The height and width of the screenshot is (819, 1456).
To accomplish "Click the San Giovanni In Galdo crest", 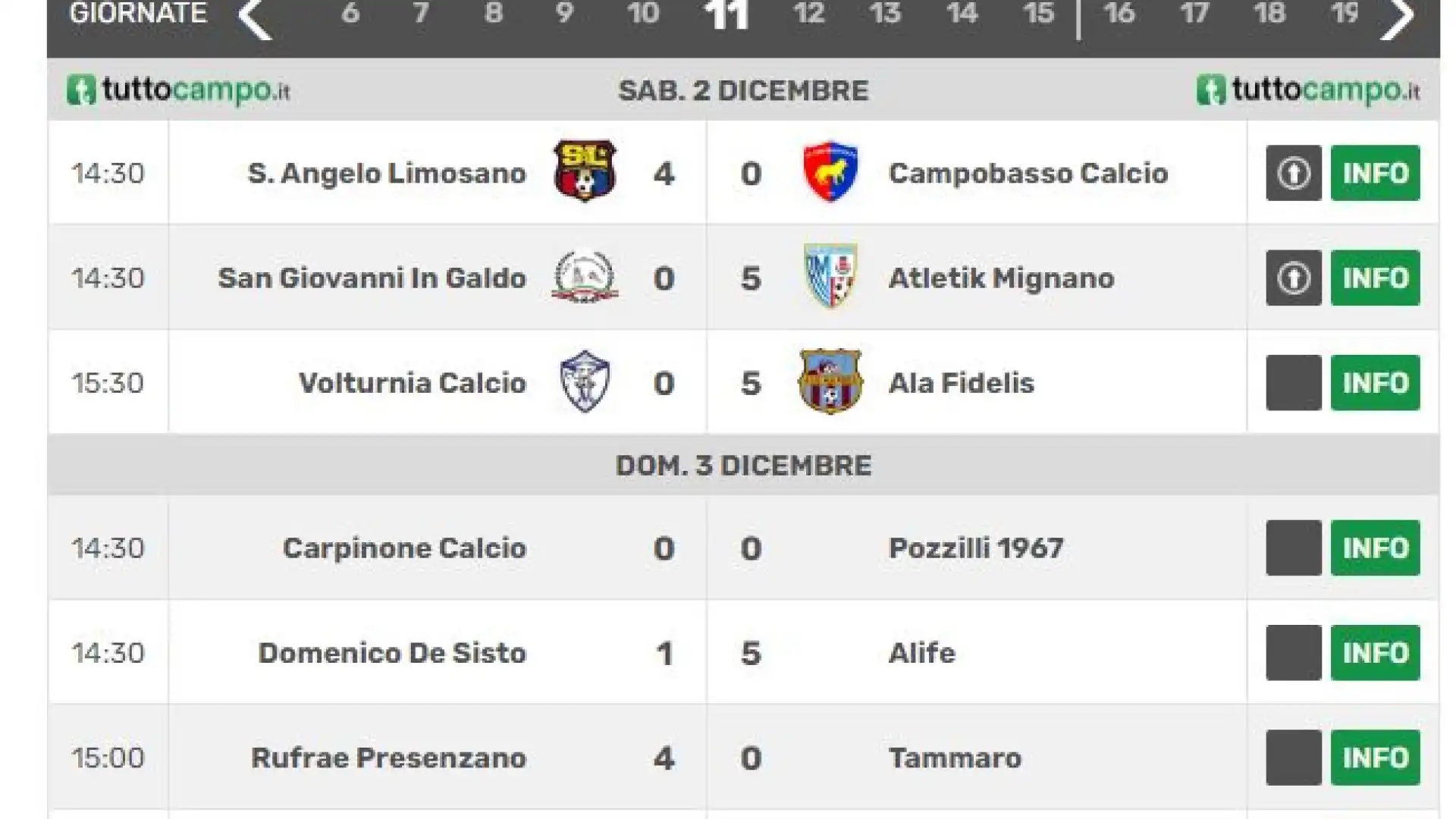I will pyautogui.click(x=585, y=277).
